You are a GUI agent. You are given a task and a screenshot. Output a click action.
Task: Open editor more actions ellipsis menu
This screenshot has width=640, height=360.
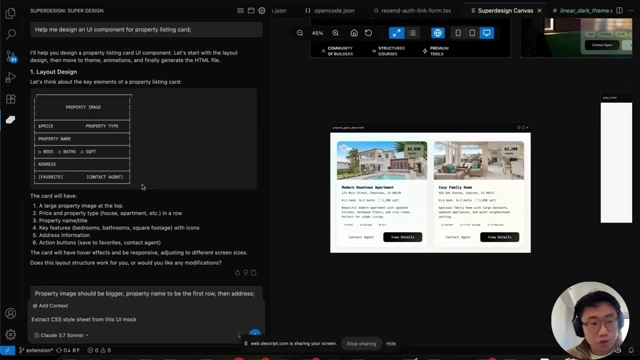(x=631, y=11)
